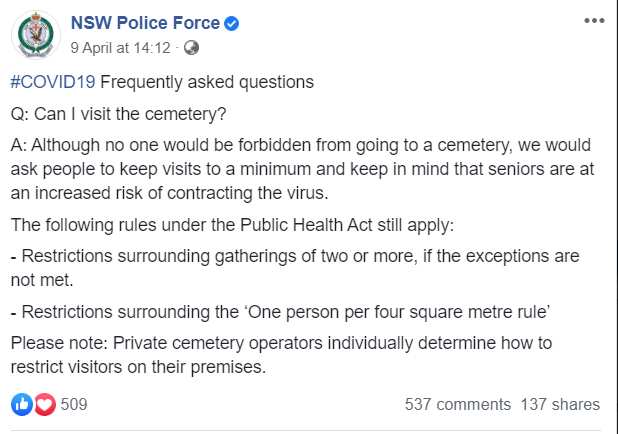Open the NSW Police Force profile picture
Image resolution: width=618 pixels, height=434 pixels.
click(37, 35)
